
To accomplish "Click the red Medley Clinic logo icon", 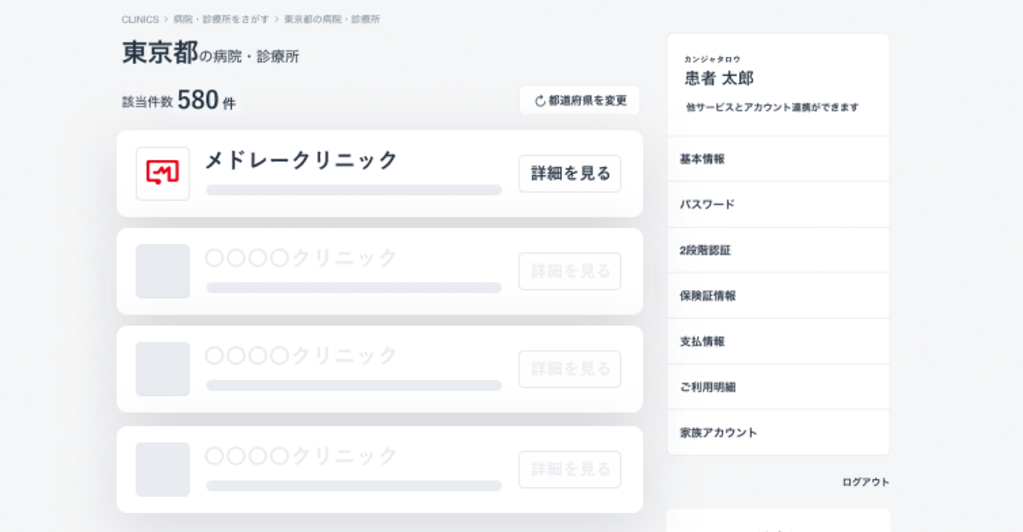I will pos(162,173).
